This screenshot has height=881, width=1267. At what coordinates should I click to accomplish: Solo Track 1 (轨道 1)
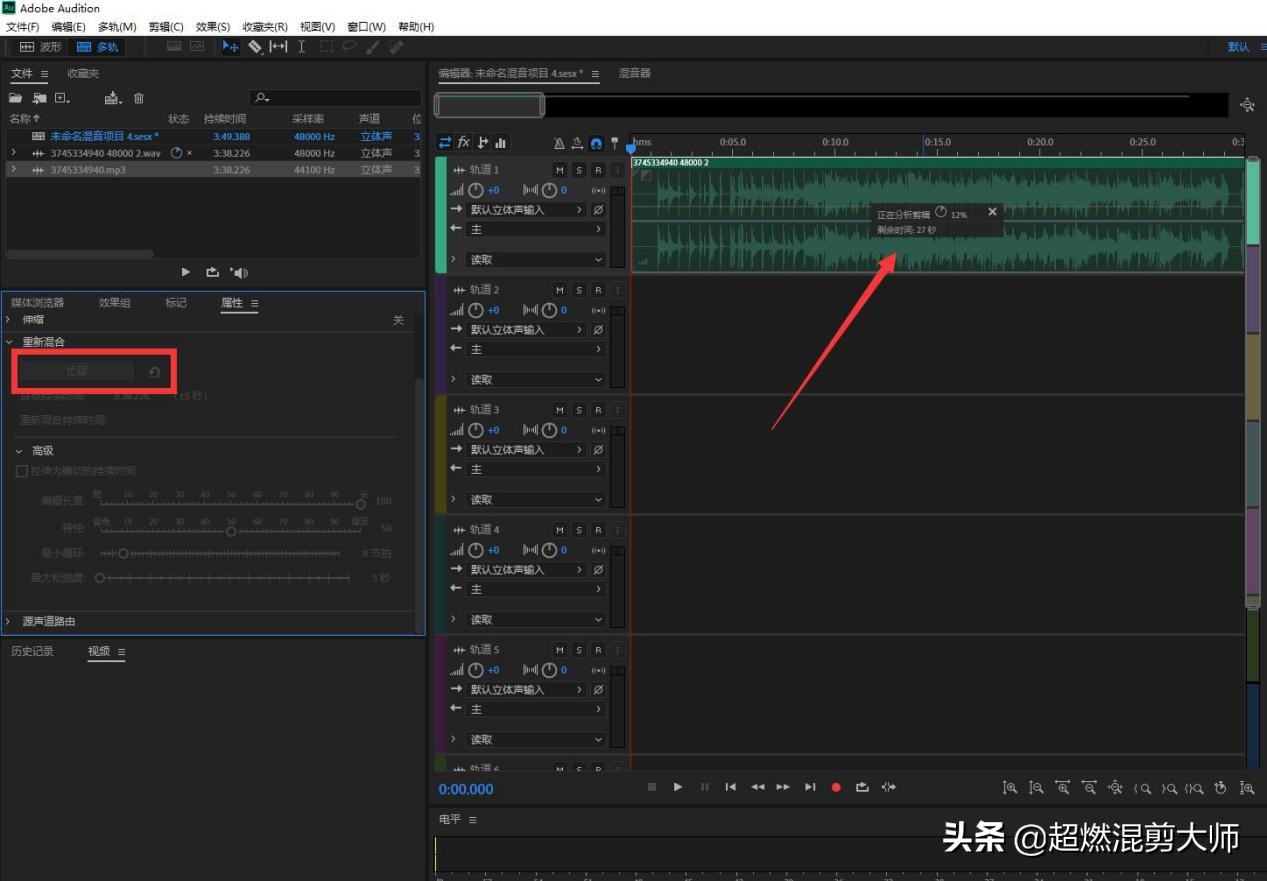coord(579,170)
